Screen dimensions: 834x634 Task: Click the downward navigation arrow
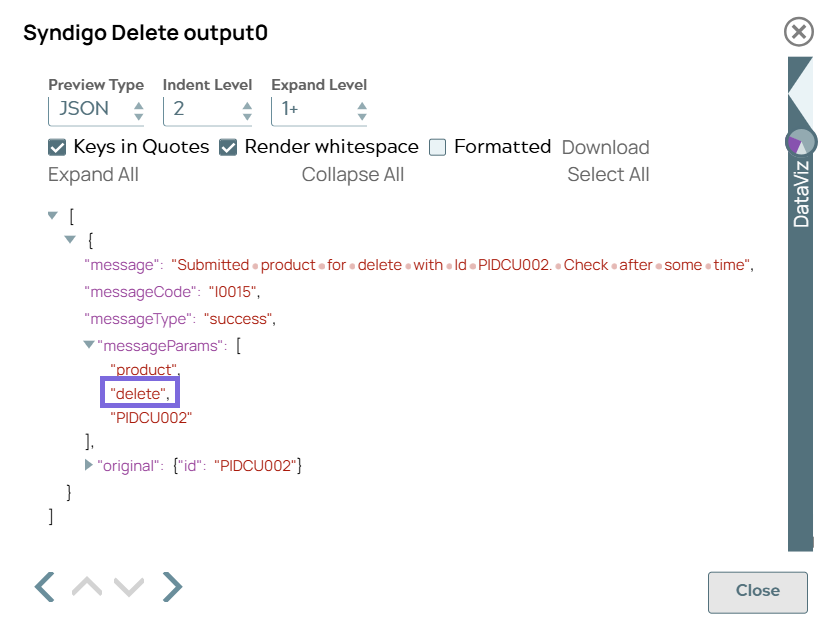pos(128,586)
